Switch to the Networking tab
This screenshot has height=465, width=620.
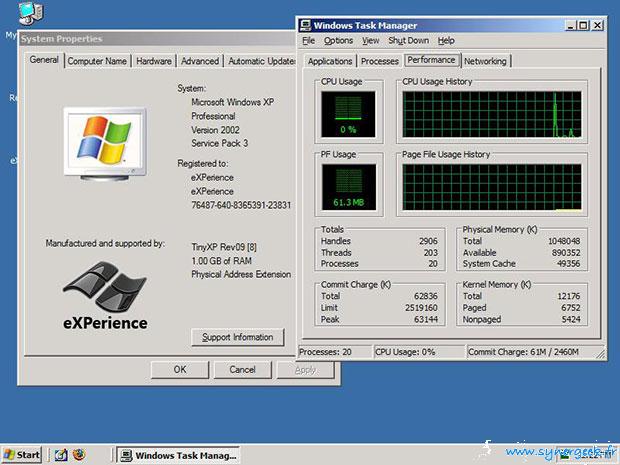pyautogui.click(x=485, y=61)
